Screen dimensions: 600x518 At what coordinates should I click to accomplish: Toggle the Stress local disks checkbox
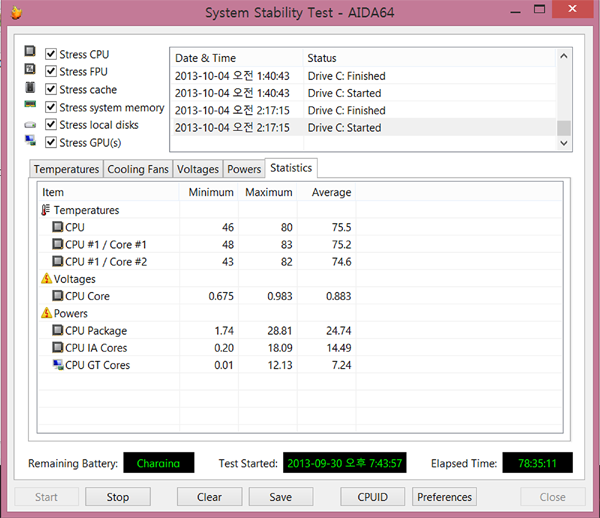tap(51, 124)
